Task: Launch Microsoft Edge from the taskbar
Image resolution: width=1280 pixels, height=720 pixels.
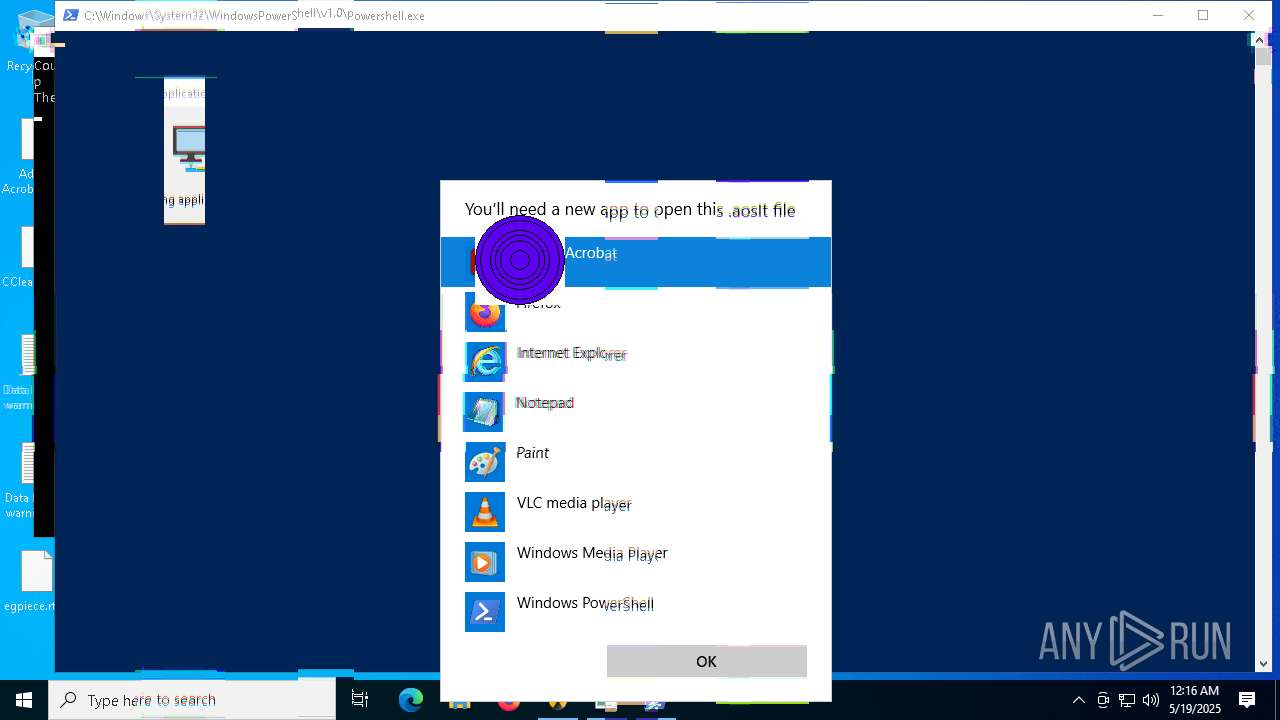Action: pyautogui.click(x=411, y=700)
